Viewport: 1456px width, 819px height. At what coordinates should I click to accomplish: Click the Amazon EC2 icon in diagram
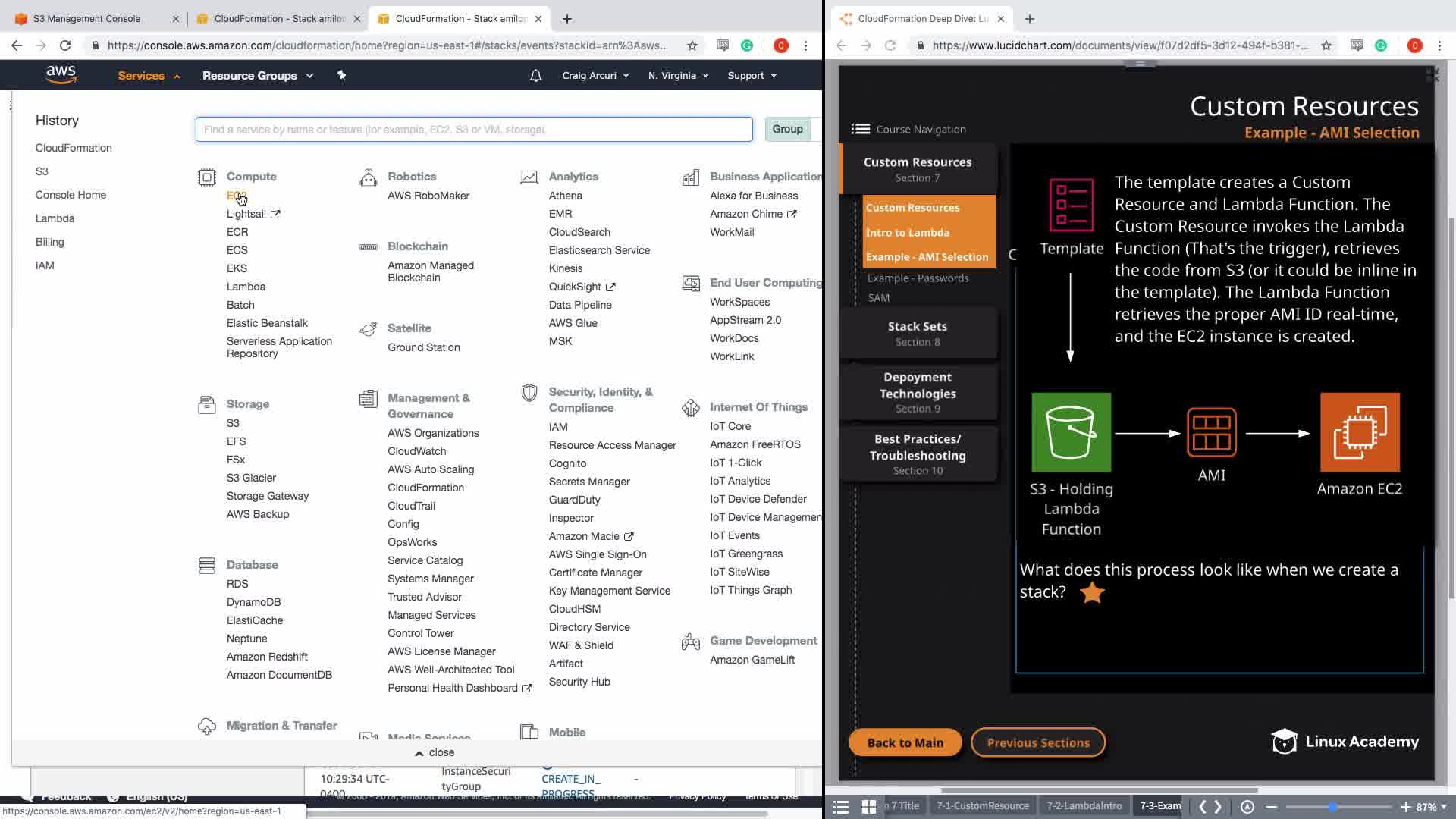(1359, 432)
